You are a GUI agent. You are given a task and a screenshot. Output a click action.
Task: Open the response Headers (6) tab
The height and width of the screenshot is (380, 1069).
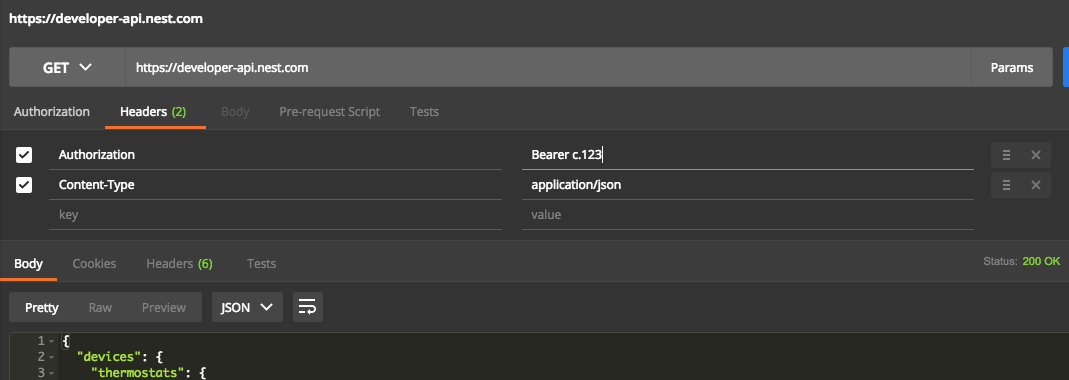coord(179,263)
